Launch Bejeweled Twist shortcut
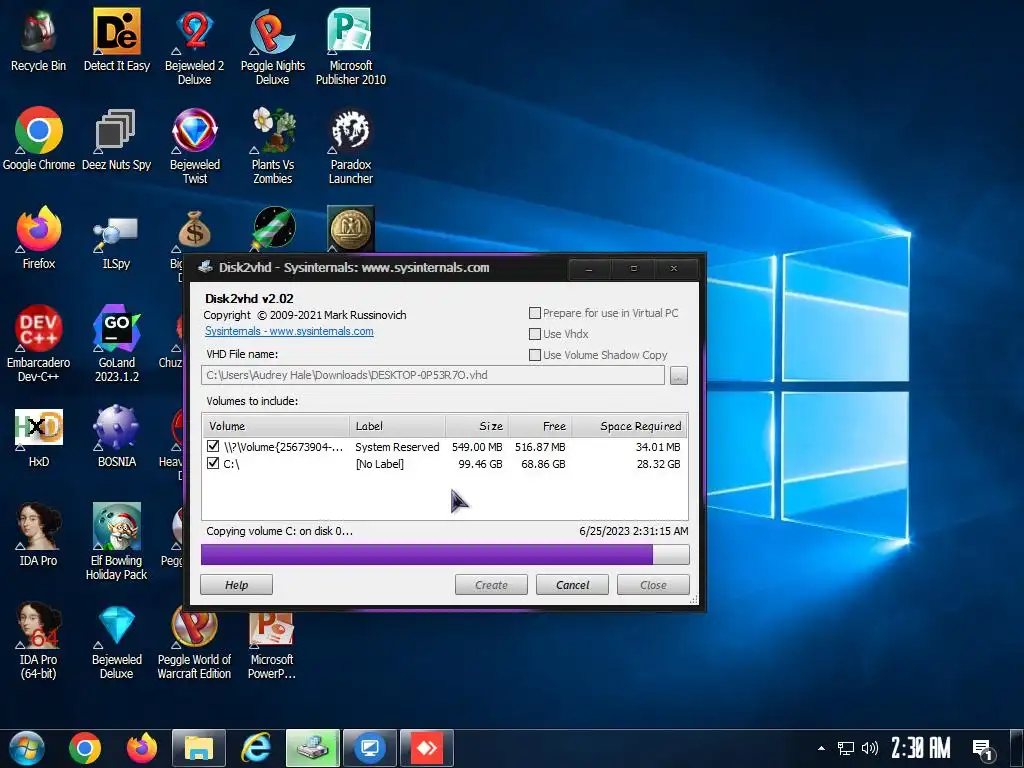The image size is (1024, 768). [194, 146]
